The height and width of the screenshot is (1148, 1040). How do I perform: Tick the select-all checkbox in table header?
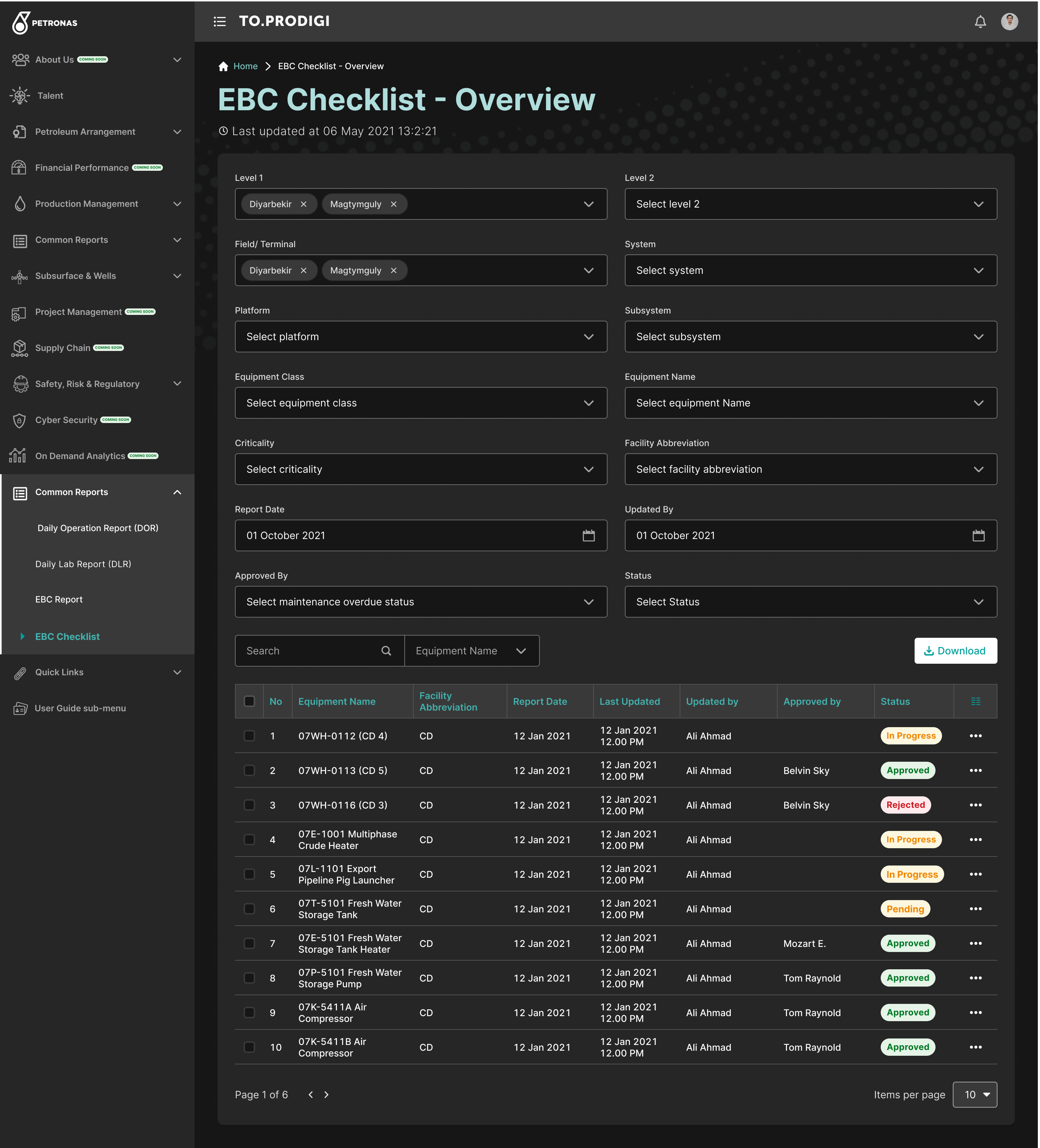click(249, 702)
